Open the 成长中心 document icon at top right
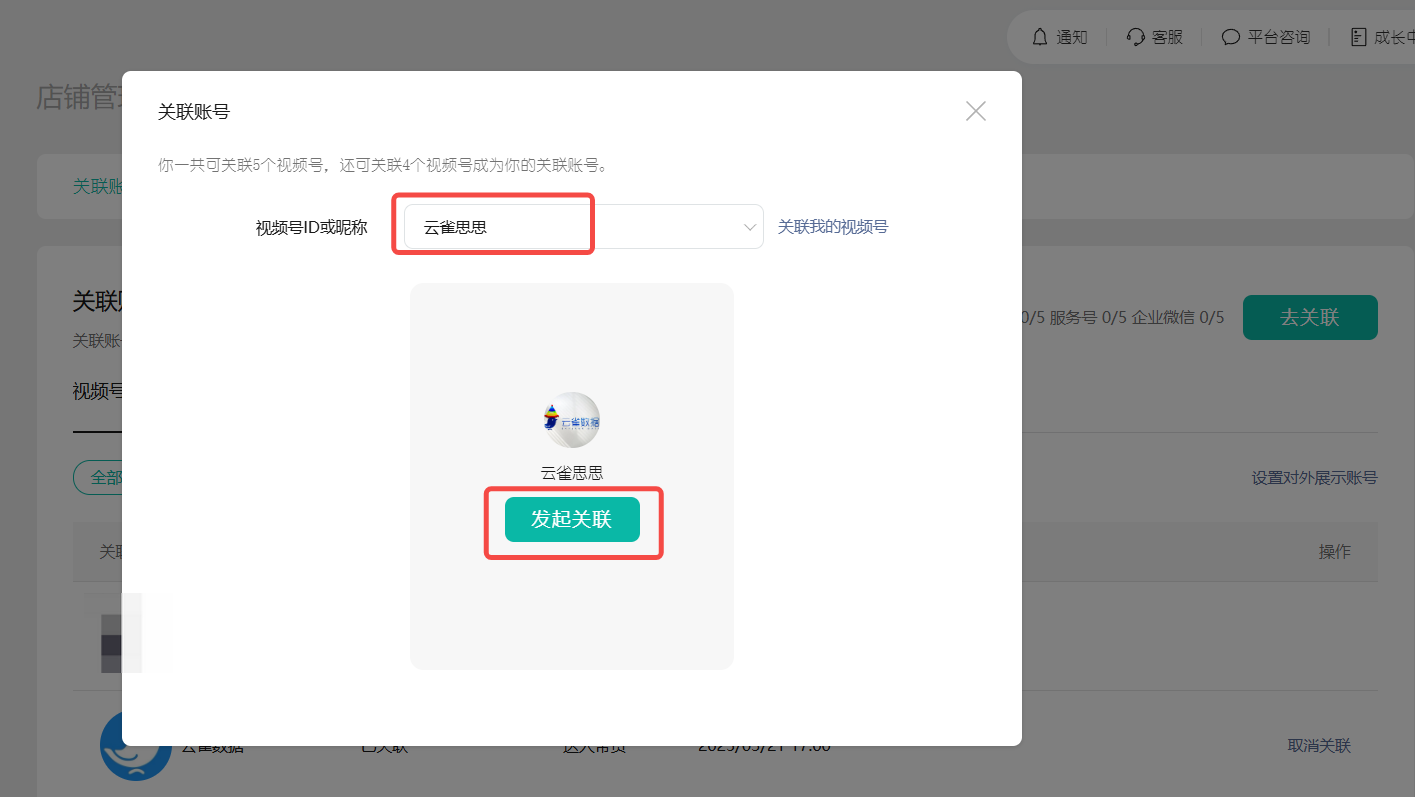Image resolution: width=1415 pixels, height=797 pixels. 1359,36
